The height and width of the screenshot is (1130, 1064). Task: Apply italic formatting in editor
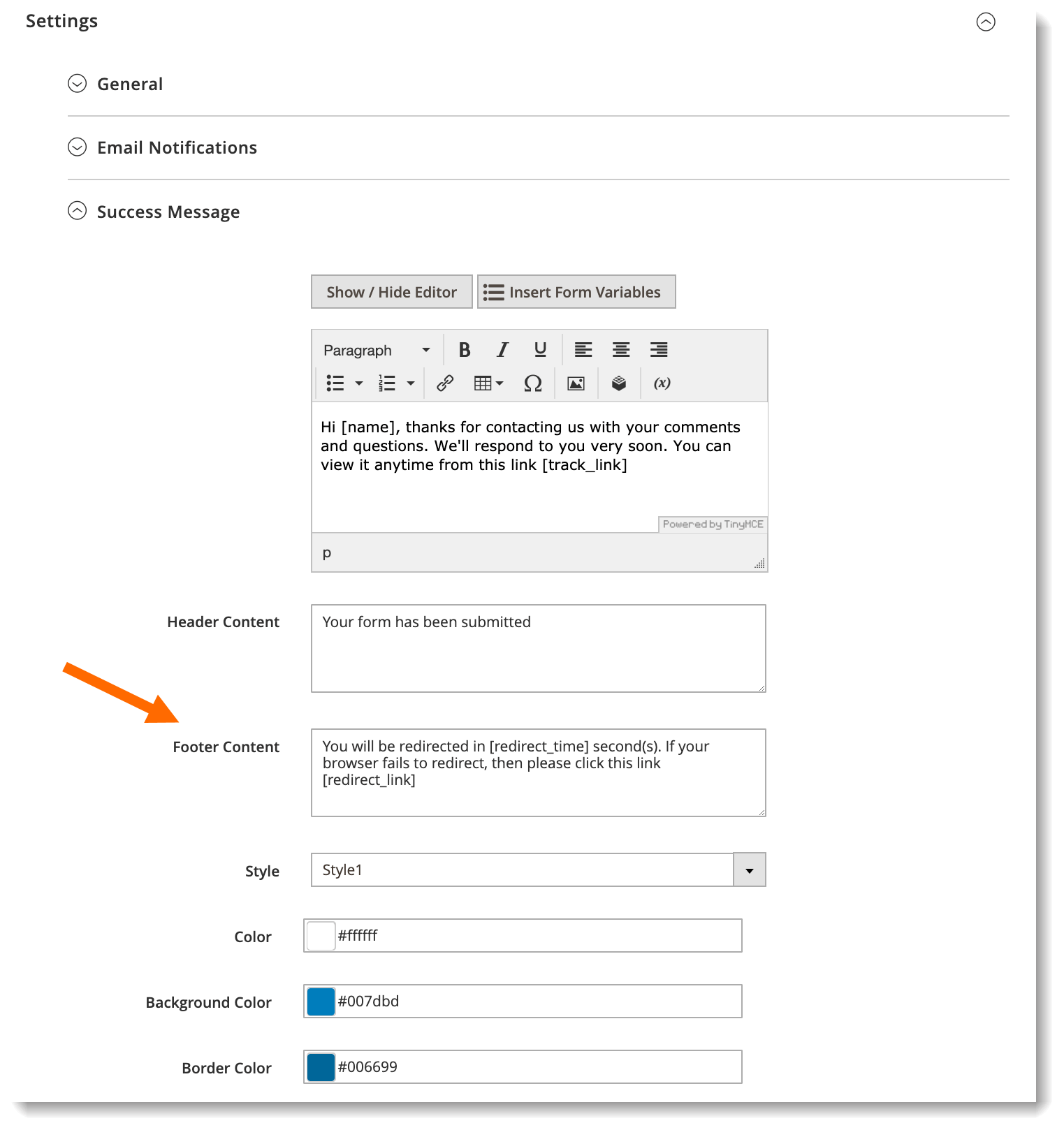pyautogui.click(x=502, y=350)
